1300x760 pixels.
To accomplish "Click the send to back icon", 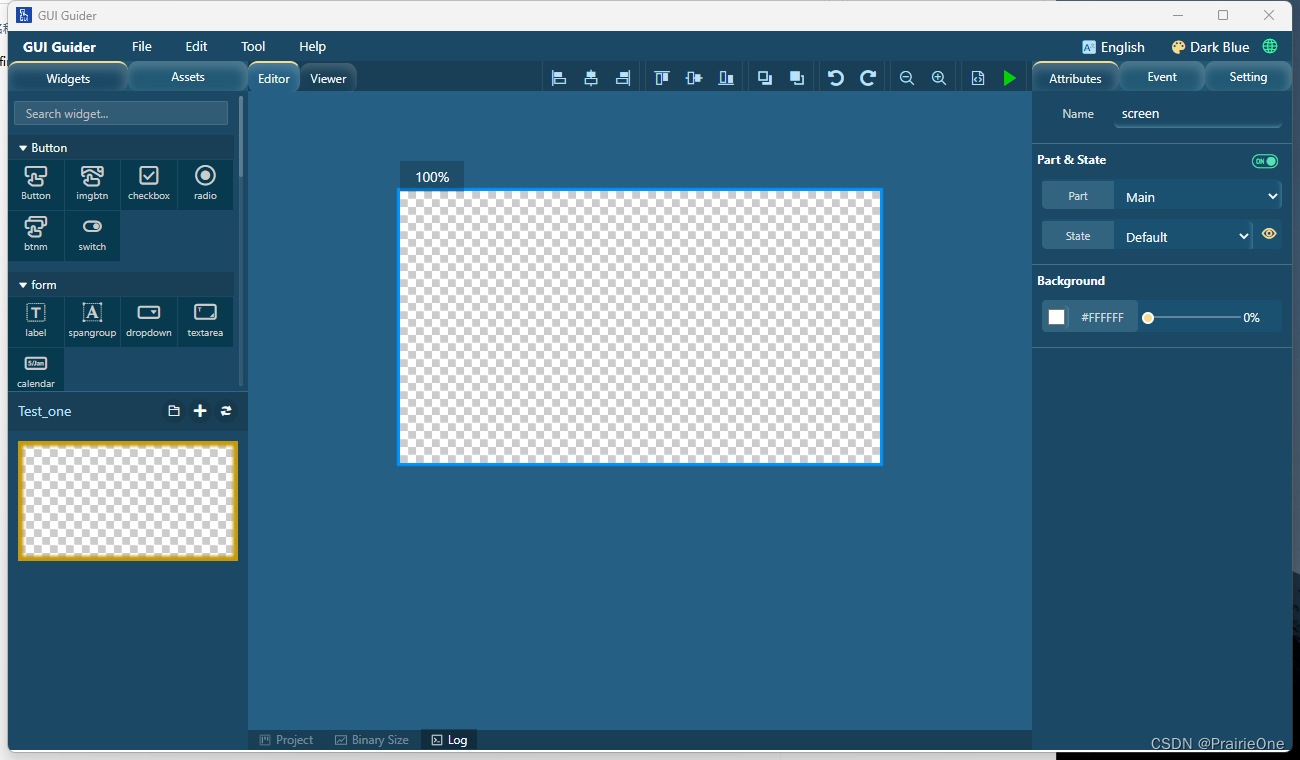I will (x=797, y=78).
